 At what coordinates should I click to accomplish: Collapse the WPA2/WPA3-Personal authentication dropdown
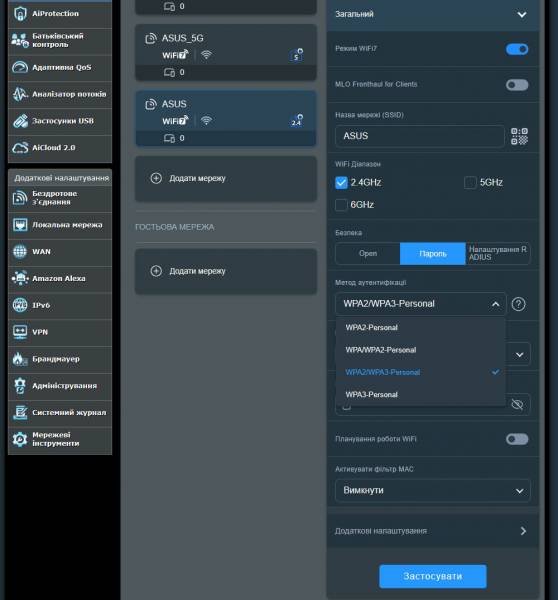coord(421,304)
